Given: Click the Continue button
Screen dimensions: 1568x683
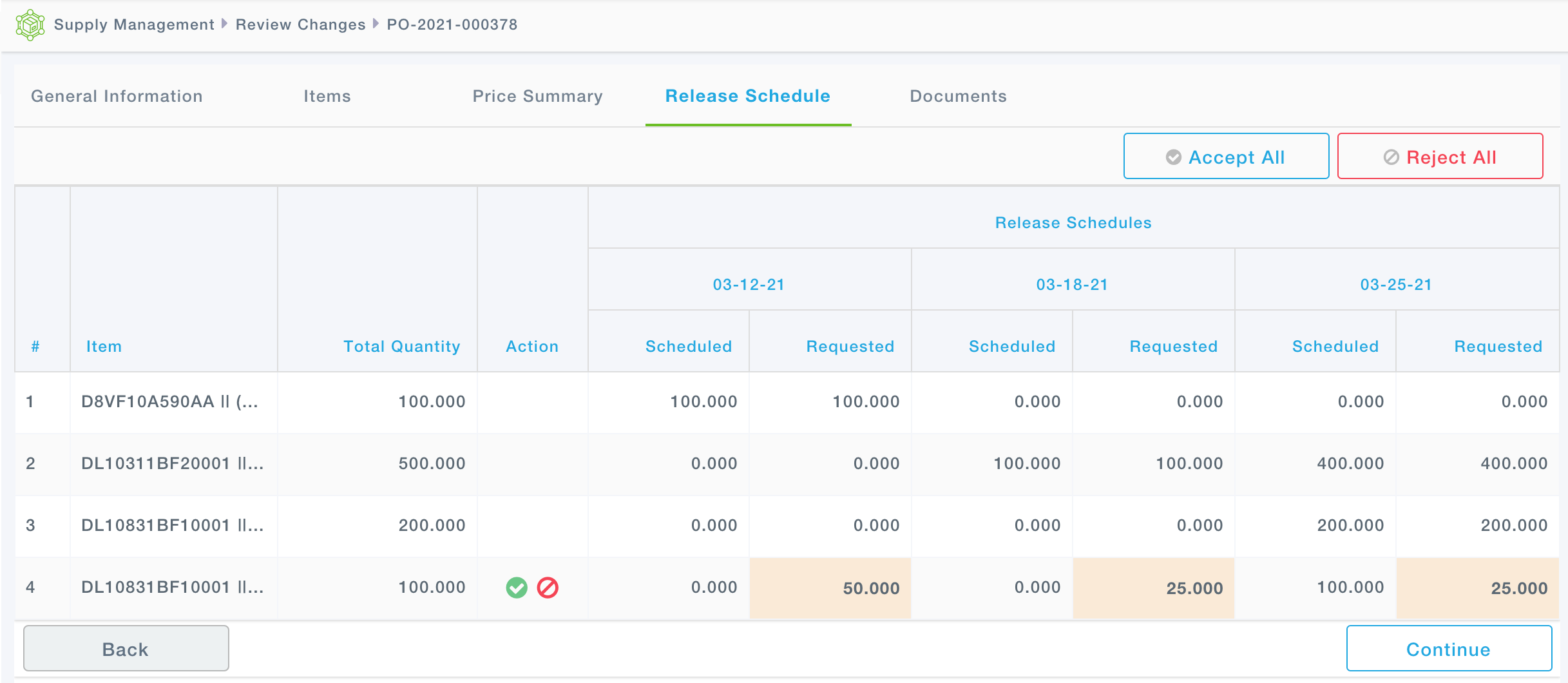Looking at the screenshot, I should [x=1448, y=649].
